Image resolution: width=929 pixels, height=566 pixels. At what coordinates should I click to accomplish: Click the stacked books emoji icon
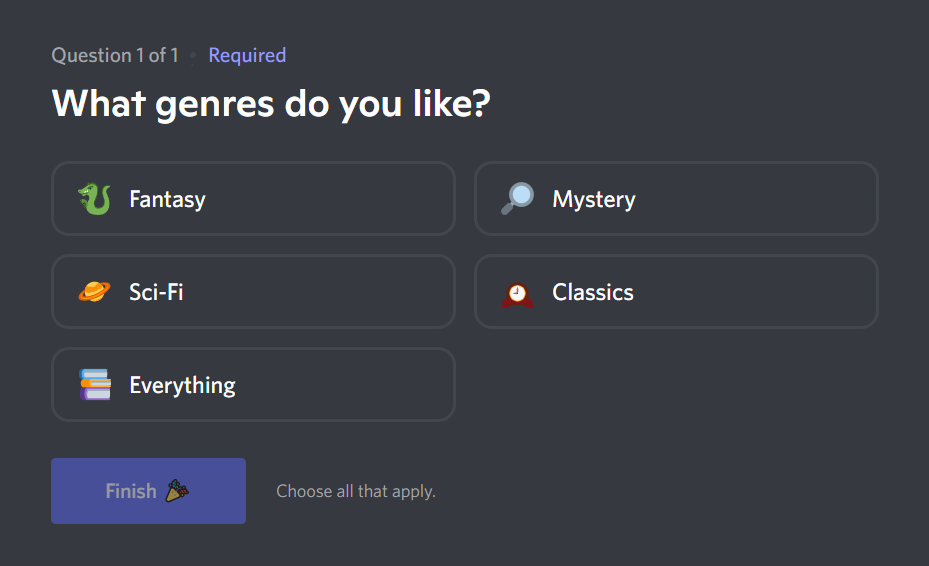tap(94, 385)
